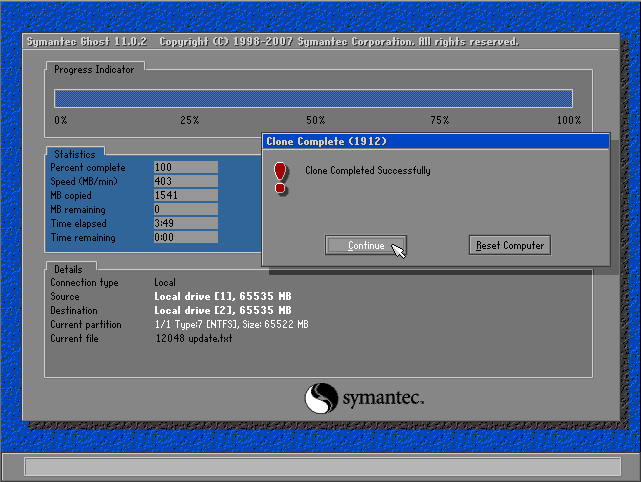The image size is (641, 482).
Task: Click the Symantec Ghost 11.0.2 title text
Action: pos(87,42)
